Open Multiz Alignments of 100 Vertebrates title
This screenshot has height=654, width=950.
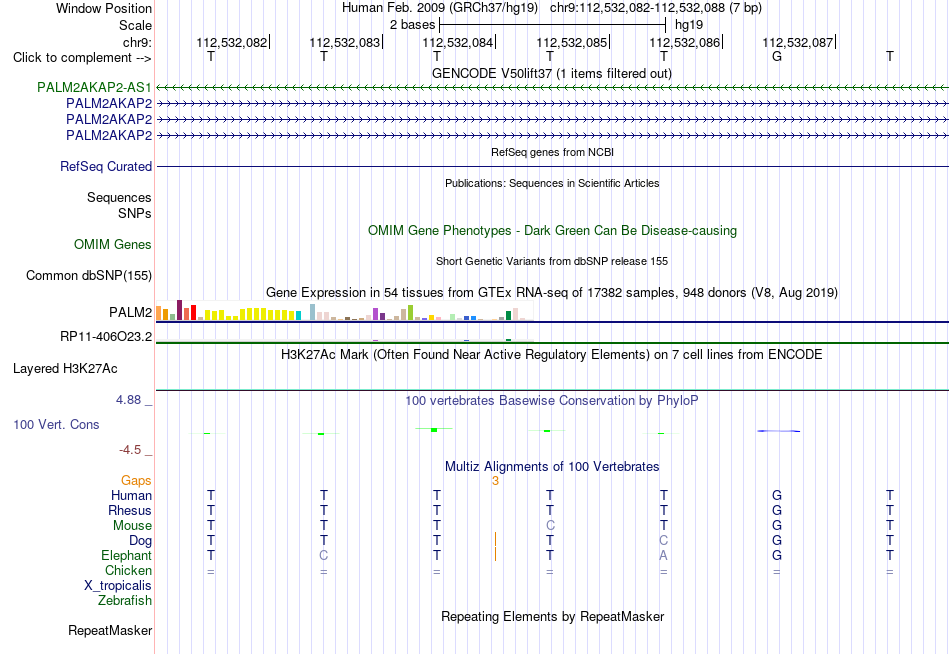[552, 467]
